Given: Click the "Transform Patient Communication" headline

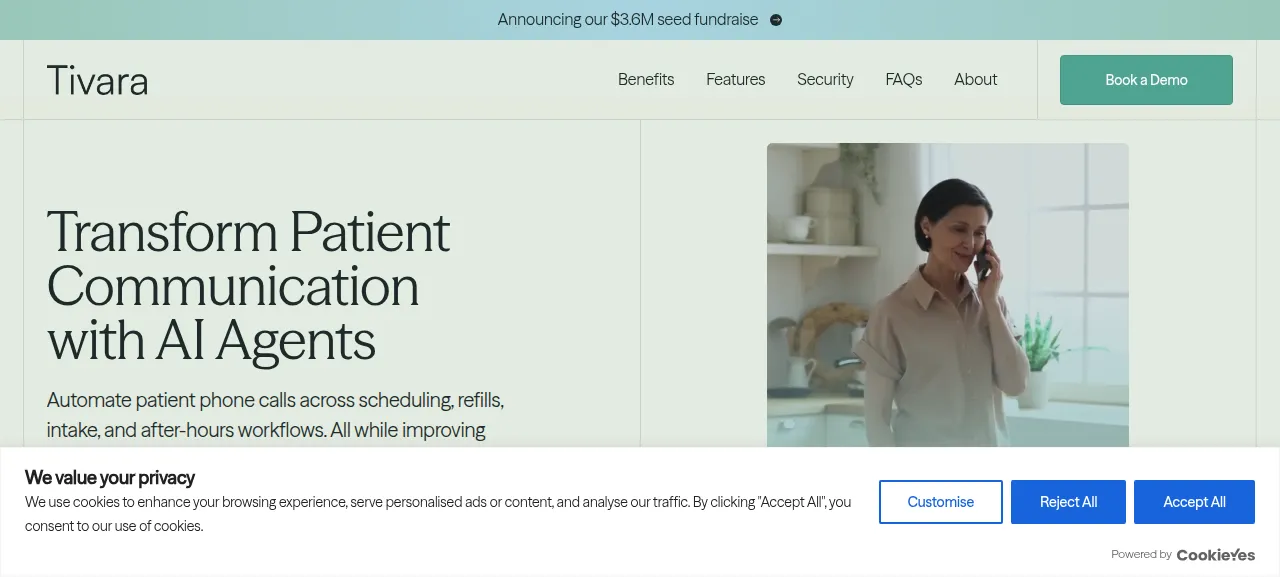Looking at the screenshot, I should pos(248,286).
